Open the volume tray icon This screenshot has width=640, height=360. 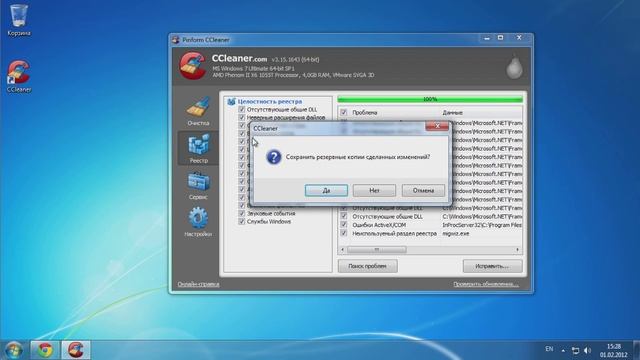587,350
